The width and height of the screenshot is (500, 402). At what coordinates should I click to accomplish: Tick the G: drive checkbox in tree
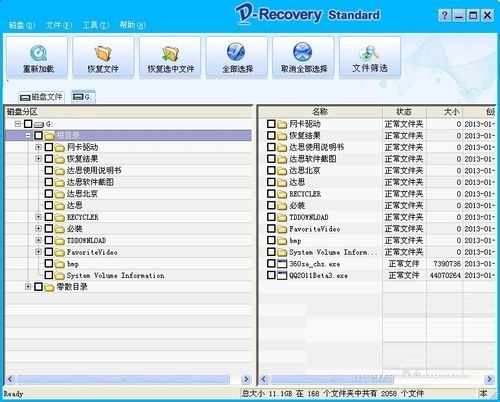click(x=28, y=124)
